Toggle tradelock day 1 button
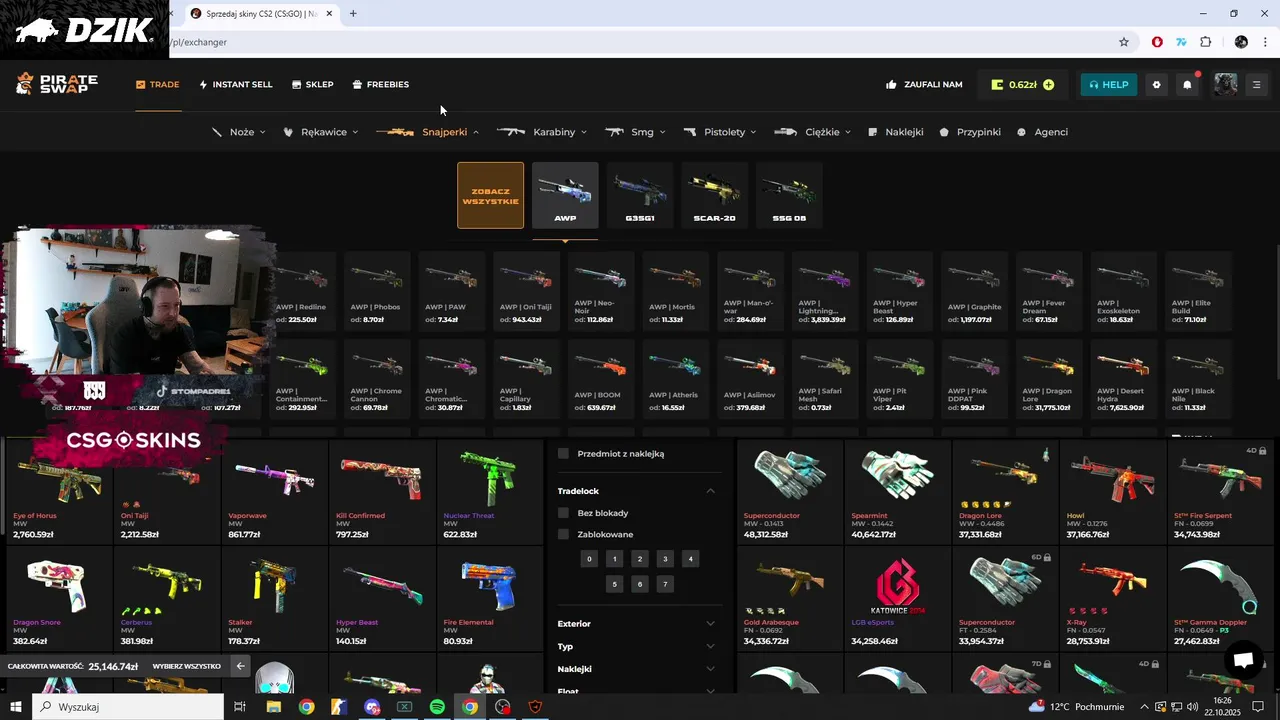Screen dimensions: 1280x720 (614, 559)
